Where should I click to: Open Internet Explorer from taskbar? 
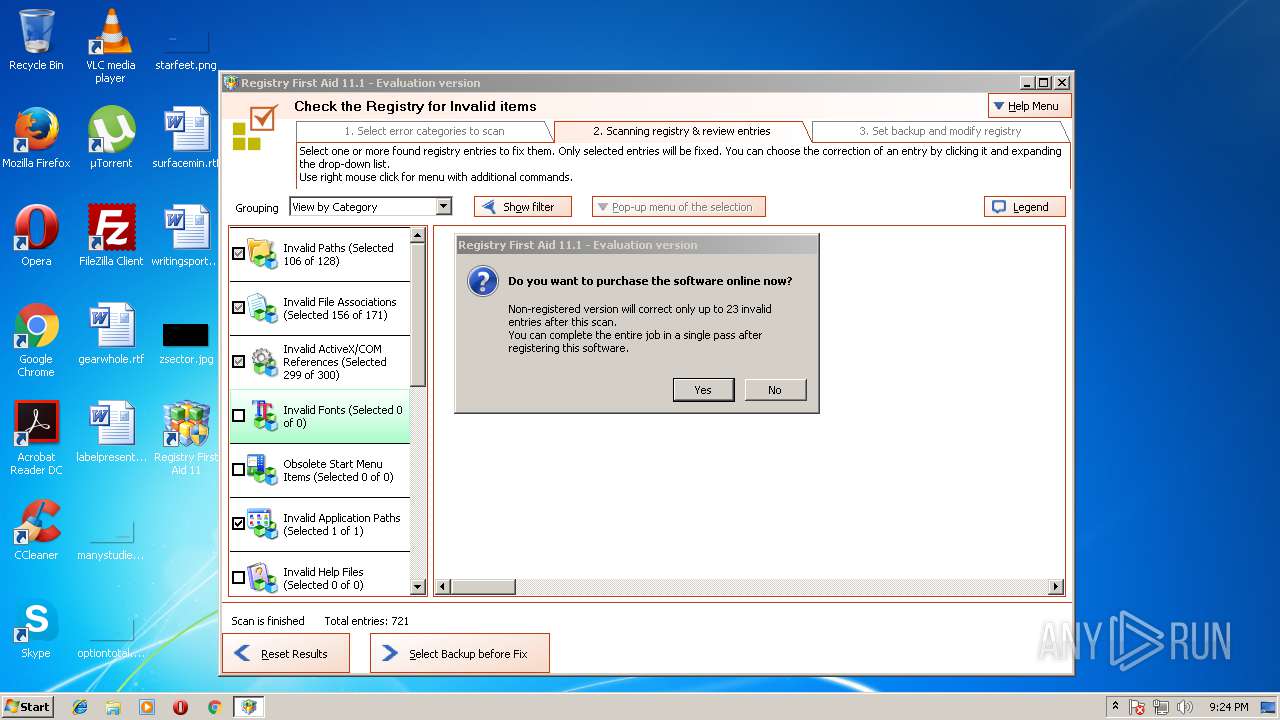pos(80,707)
